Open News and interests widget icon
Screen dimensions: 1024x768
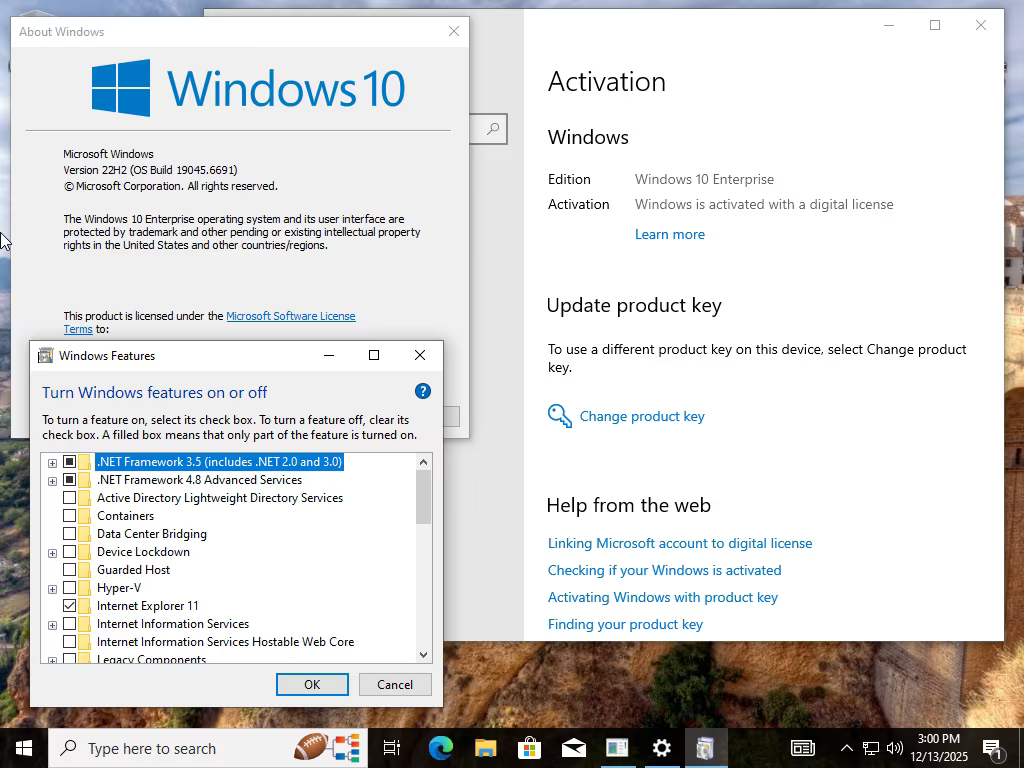pyautogui.click(x=803, y=748)
